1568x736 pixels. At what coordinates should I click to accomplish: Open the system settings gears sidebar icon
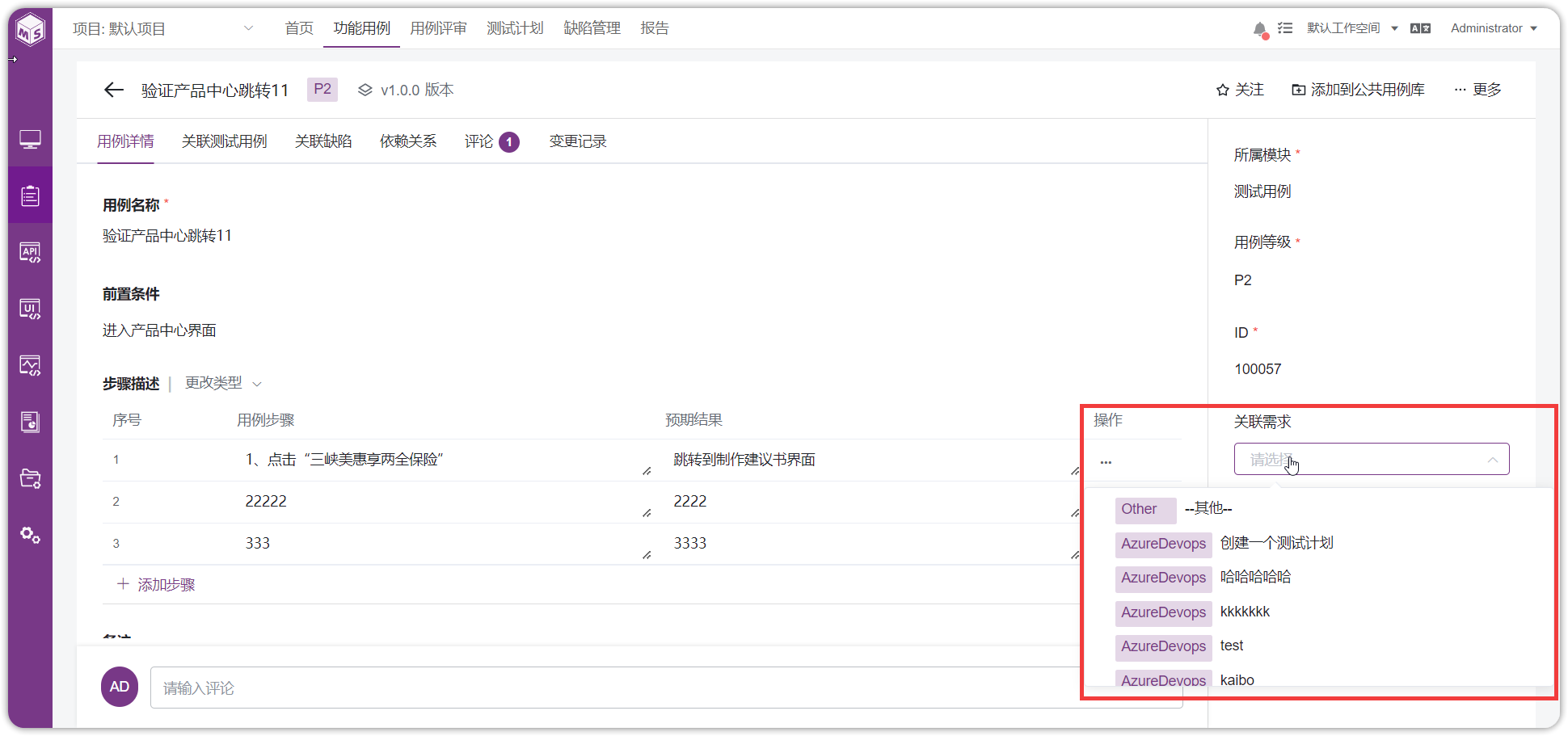(31, 535)
